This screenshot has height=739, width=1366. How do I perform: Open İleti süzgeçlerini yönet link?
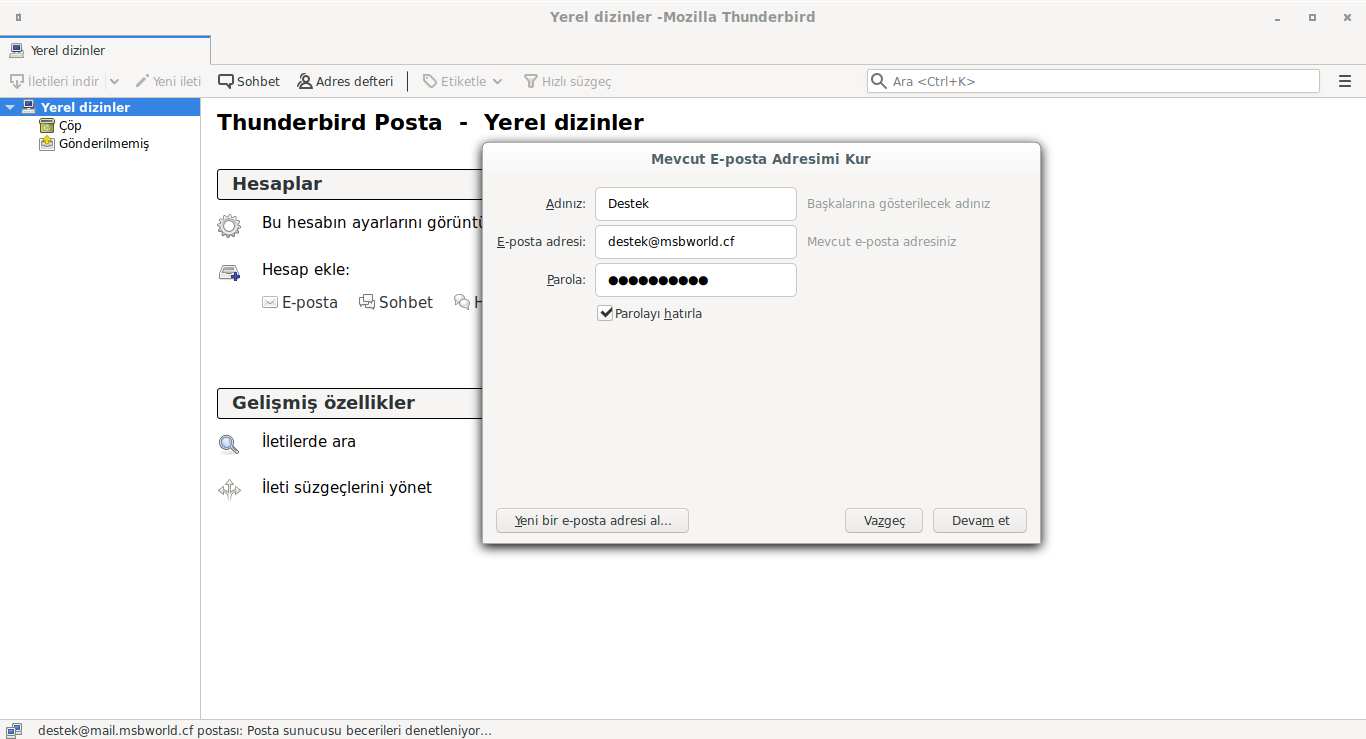(x=347, y=487)
